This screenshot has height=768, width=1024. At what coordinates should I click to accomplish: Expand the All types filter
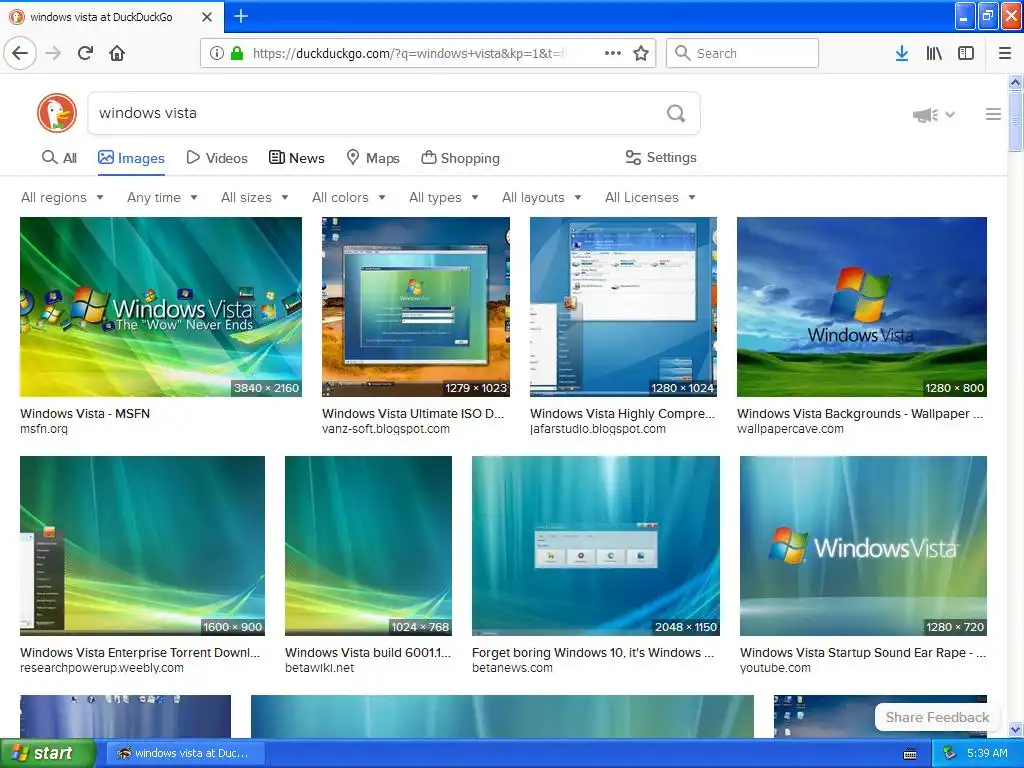pyautogui.click(x=443, y=197)
